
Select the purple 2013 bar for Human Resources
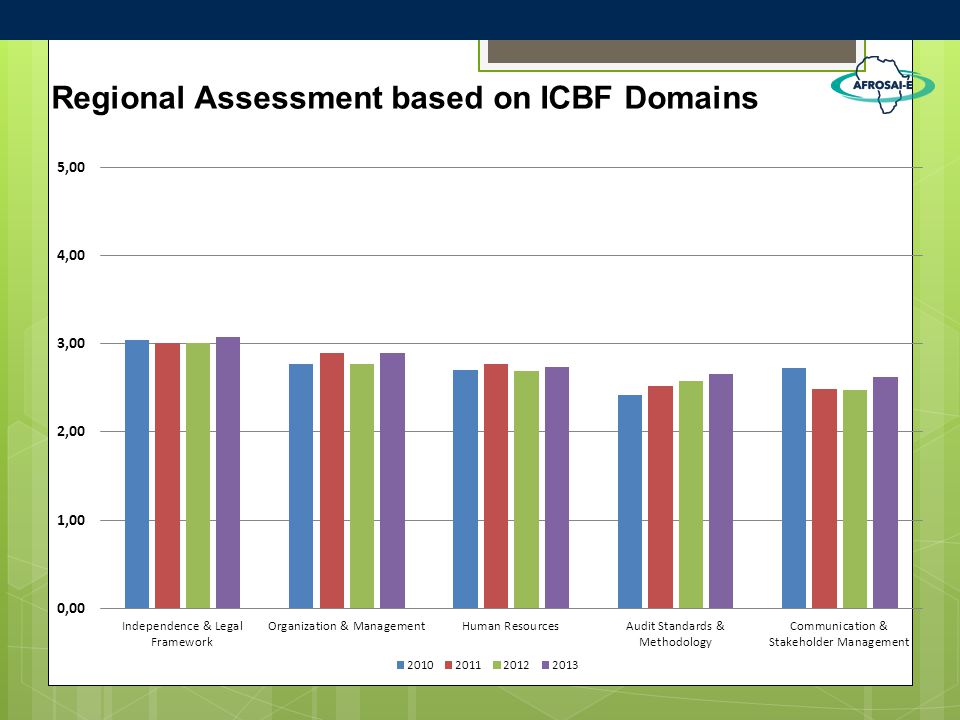pos(557,487)
